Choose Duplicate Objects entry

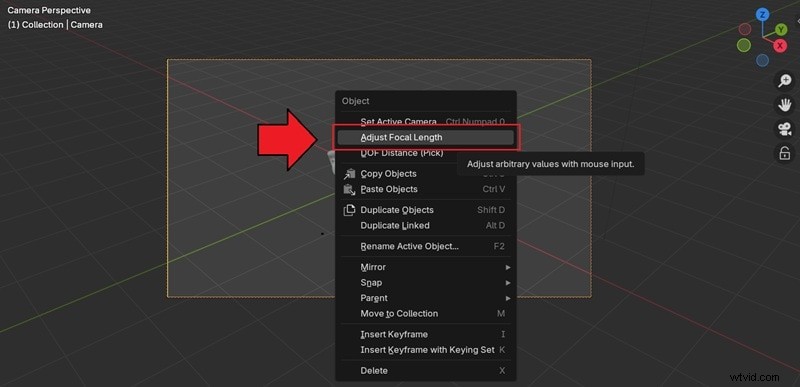point(426,210)
